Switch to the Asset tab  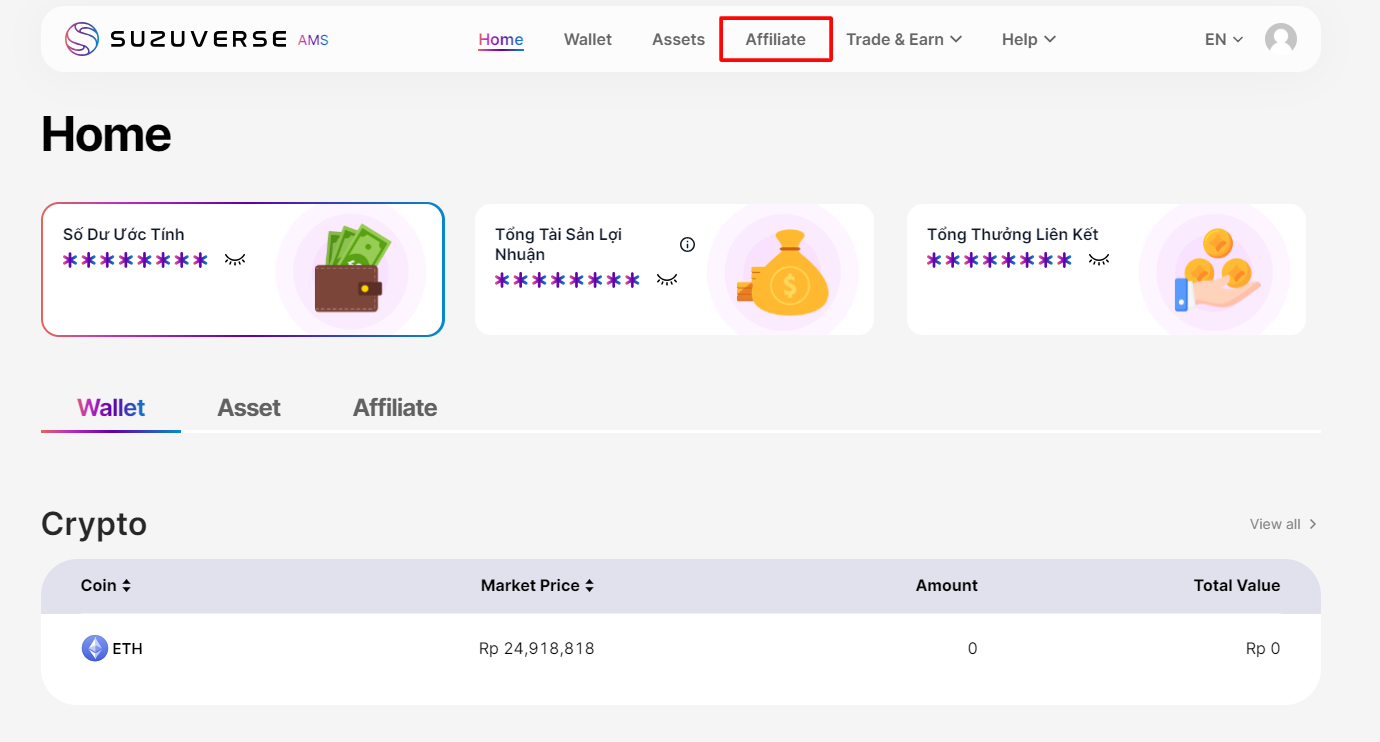pos(249,408)
